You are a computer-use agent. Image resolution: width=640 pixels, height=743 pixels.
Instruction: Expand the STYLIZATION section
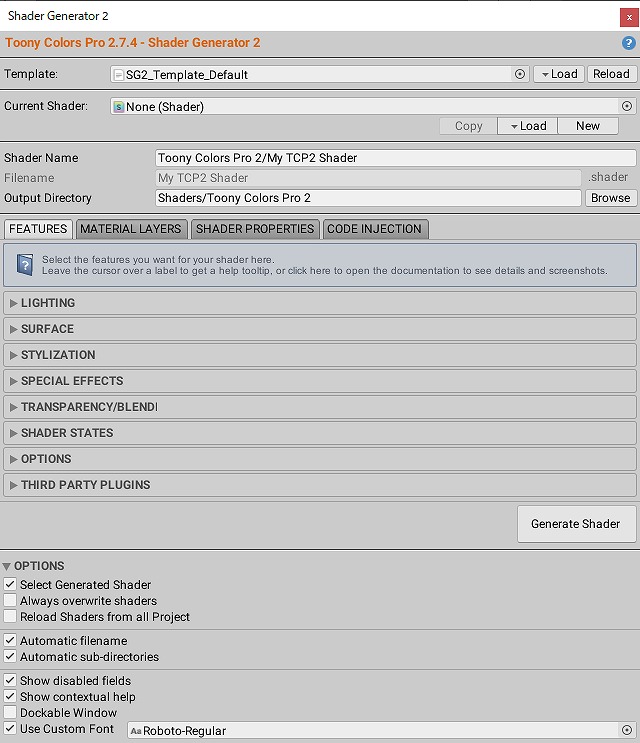(x=320, y=355)
